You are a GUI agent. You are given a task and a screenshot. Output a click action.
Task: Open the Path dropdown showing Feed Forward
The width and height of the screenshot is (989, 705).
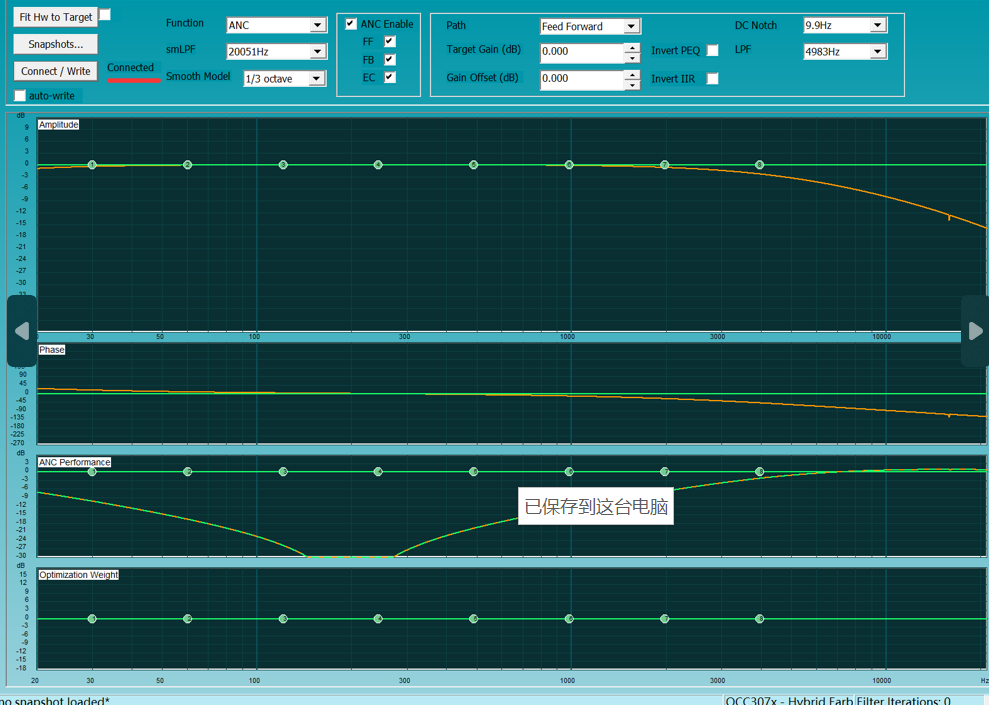click(590, 26)
